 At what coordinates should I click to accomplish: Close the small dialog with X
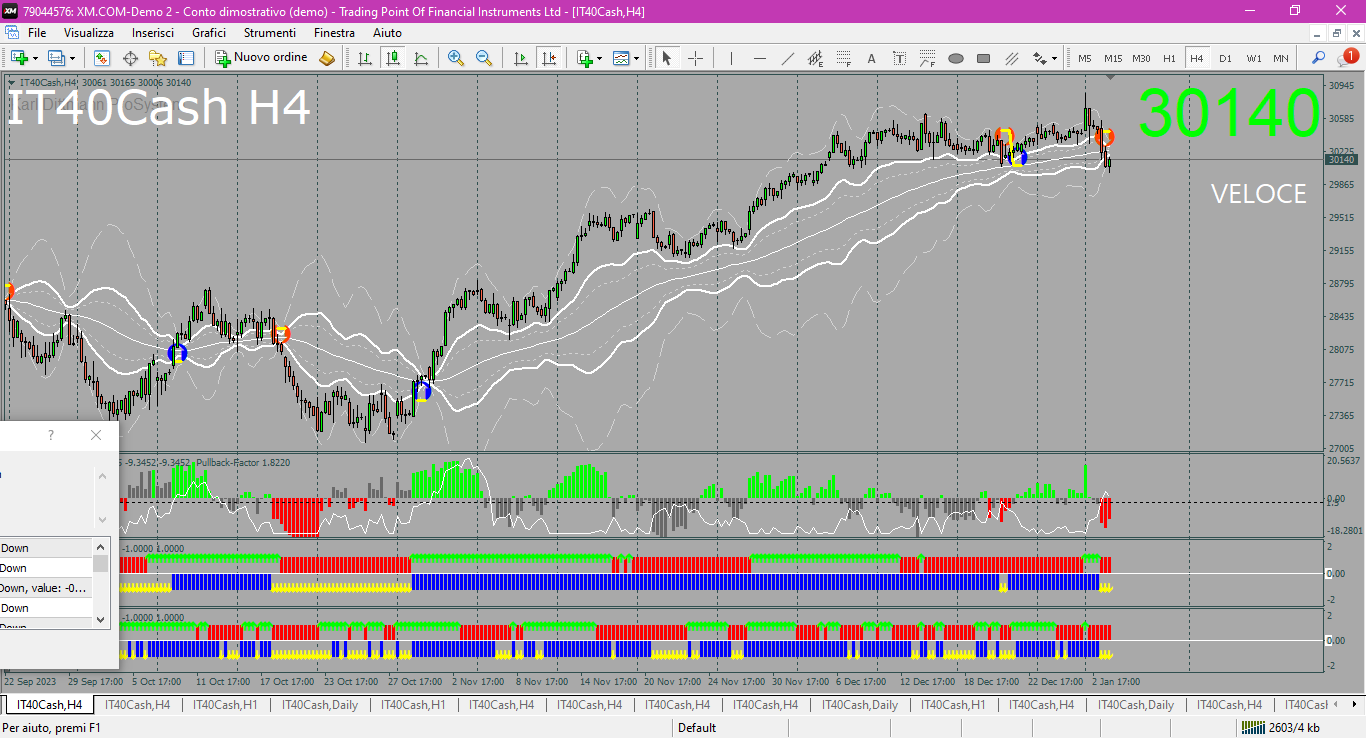coord(96,435)
